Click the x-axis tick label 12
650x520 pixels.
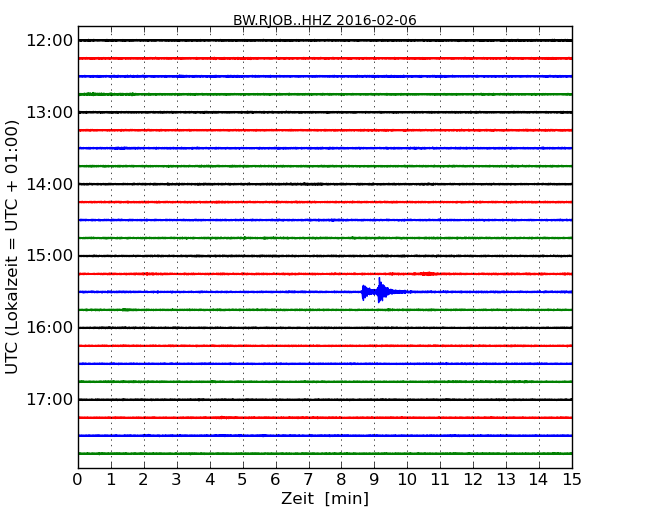coord(473,479)
